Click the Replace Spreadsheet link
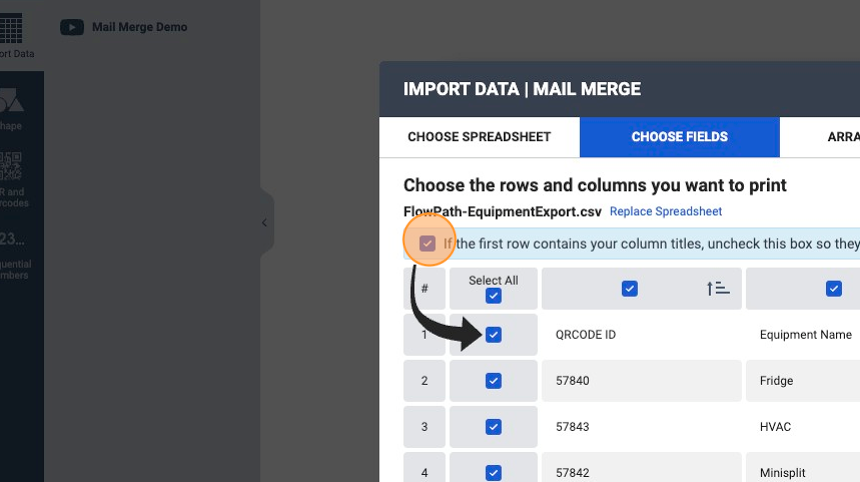860x482 pixels. tap(666, 212)
